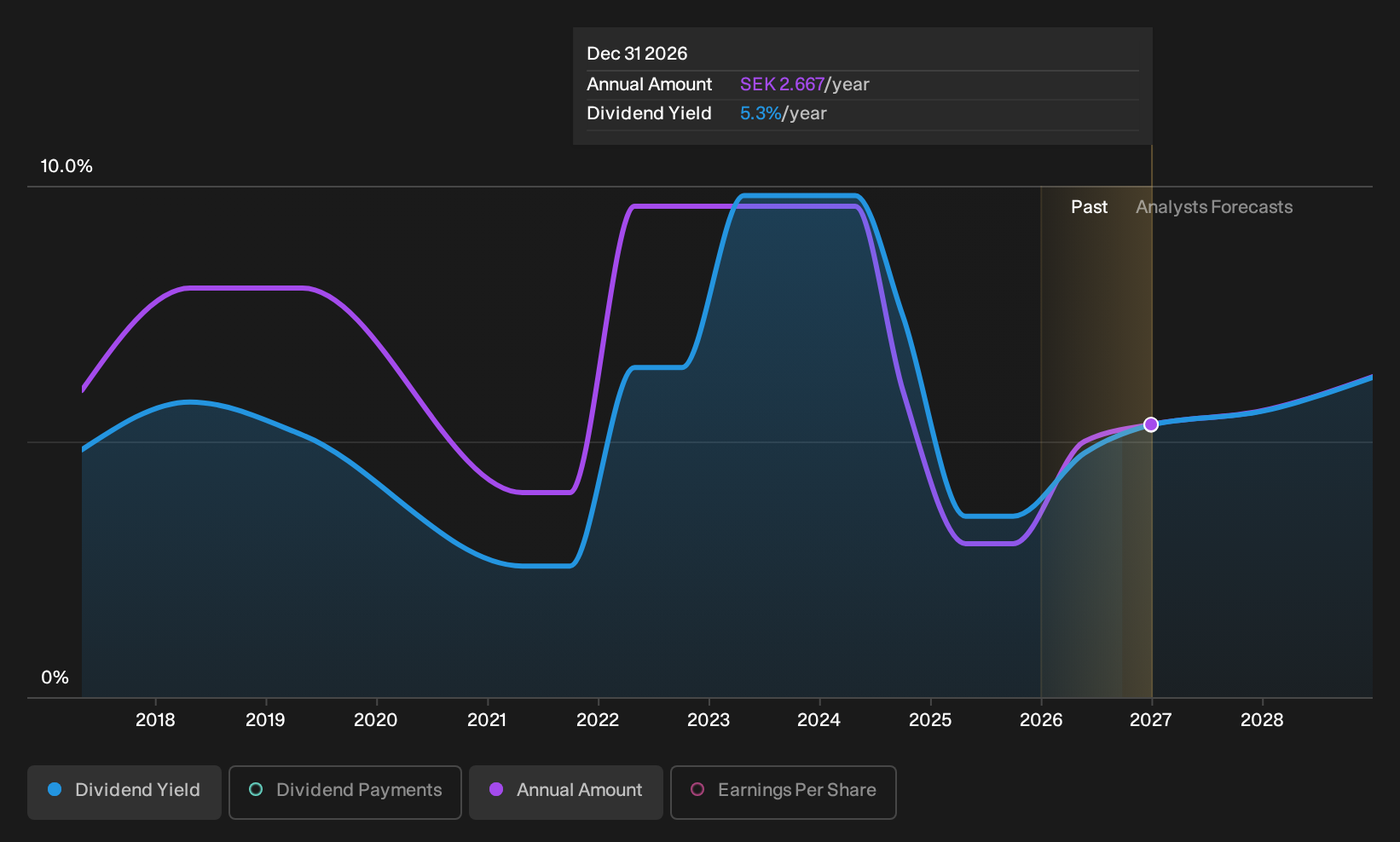Click the 2025 x-axis label

click(930, 720)
